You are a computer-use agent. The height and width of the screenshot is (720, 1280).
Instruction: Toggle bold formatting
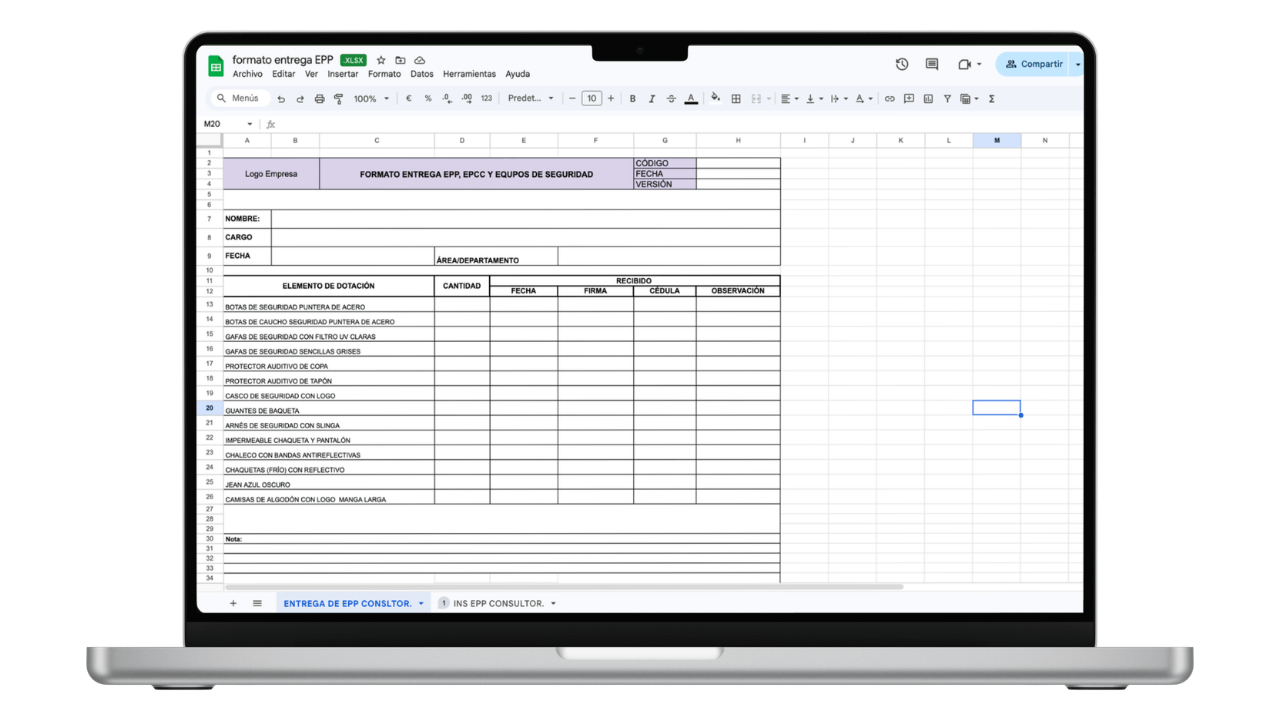(632, 99)
